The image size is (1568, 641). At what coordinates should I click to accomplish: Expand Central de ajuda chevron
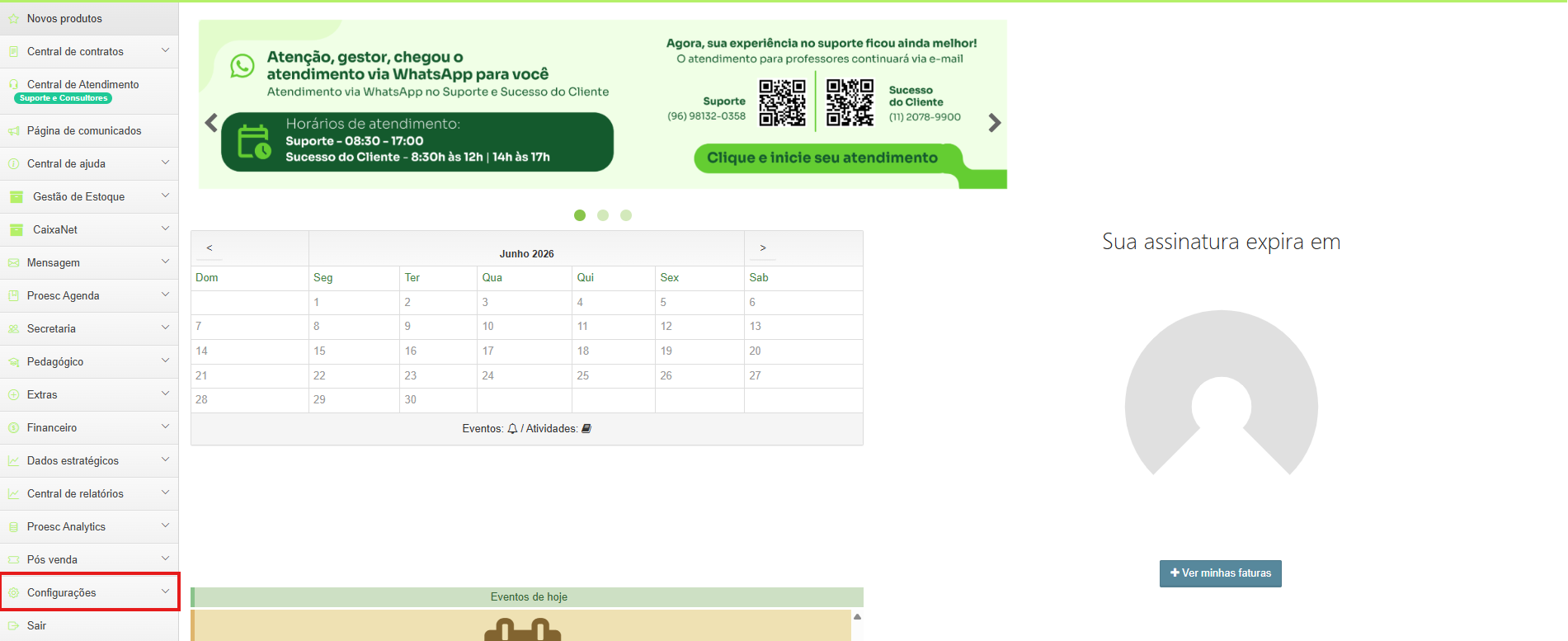point(165,163)
